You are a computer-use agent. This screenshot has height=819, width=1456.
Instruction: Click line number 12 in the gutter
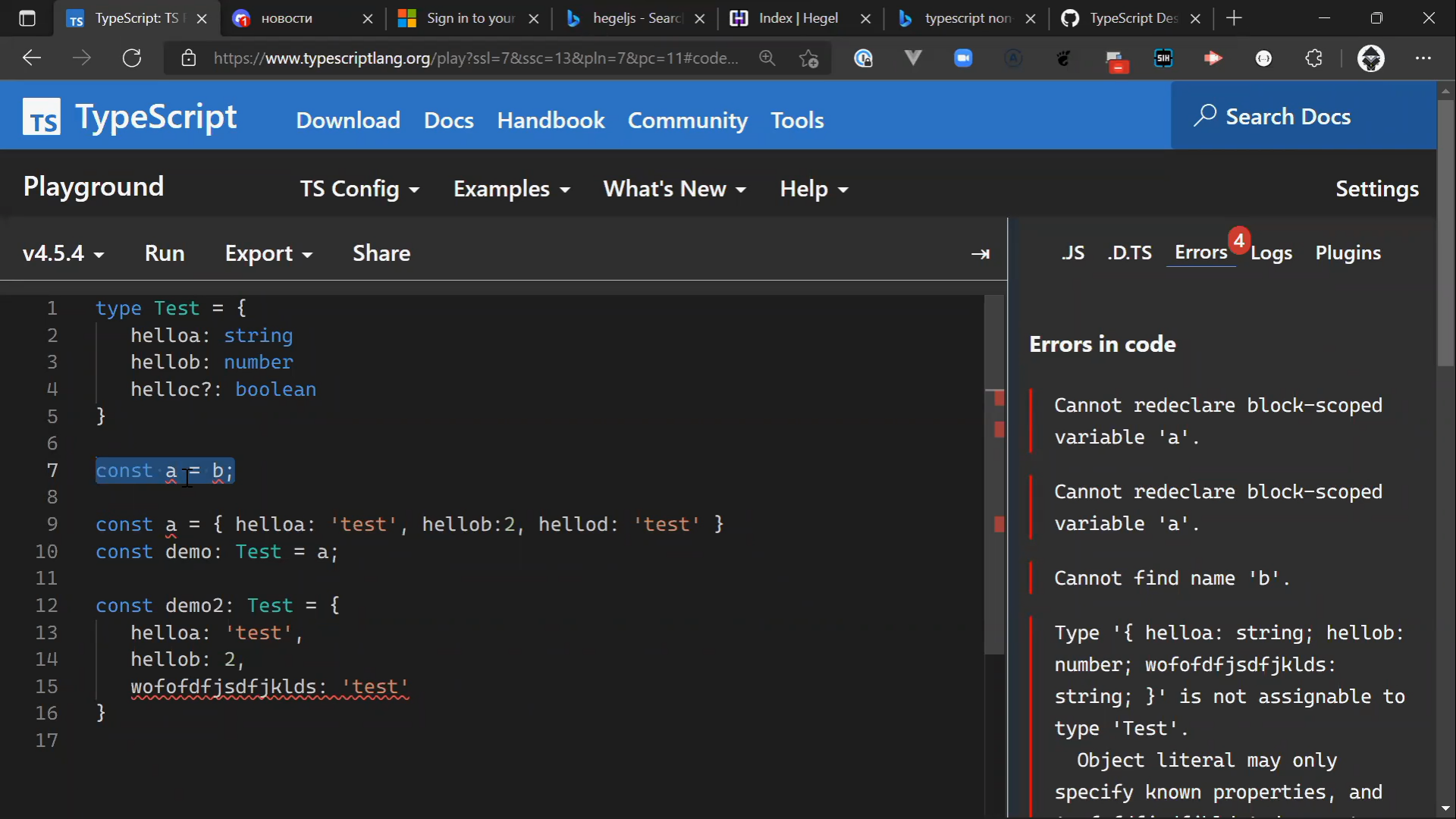pos(46,606)
